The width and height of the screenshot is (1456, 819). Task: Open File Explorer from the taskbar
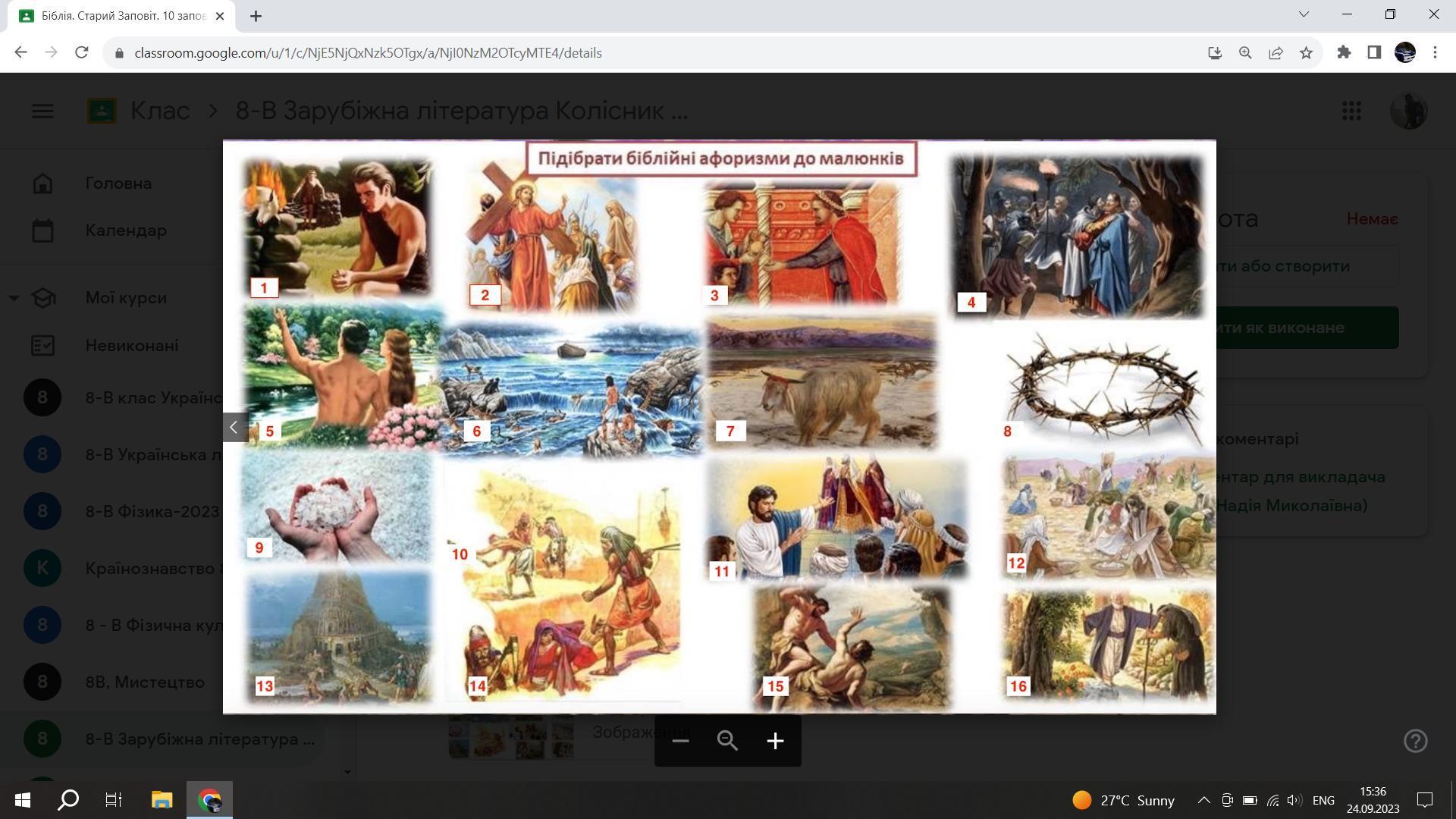pyautogui.click(x=162, y=800)
